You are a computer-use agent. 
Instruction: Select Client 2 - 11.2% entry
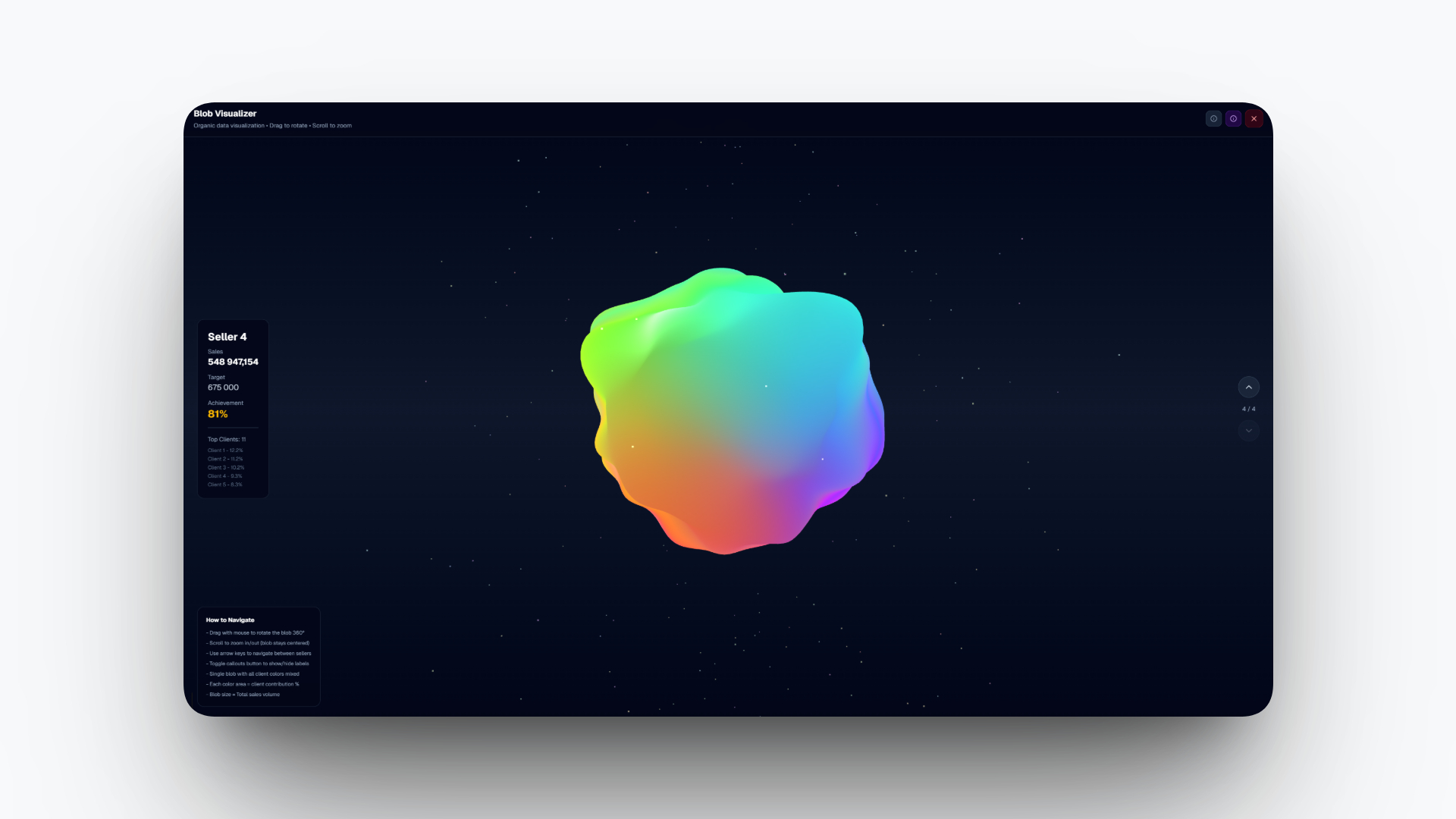[225, 459]
